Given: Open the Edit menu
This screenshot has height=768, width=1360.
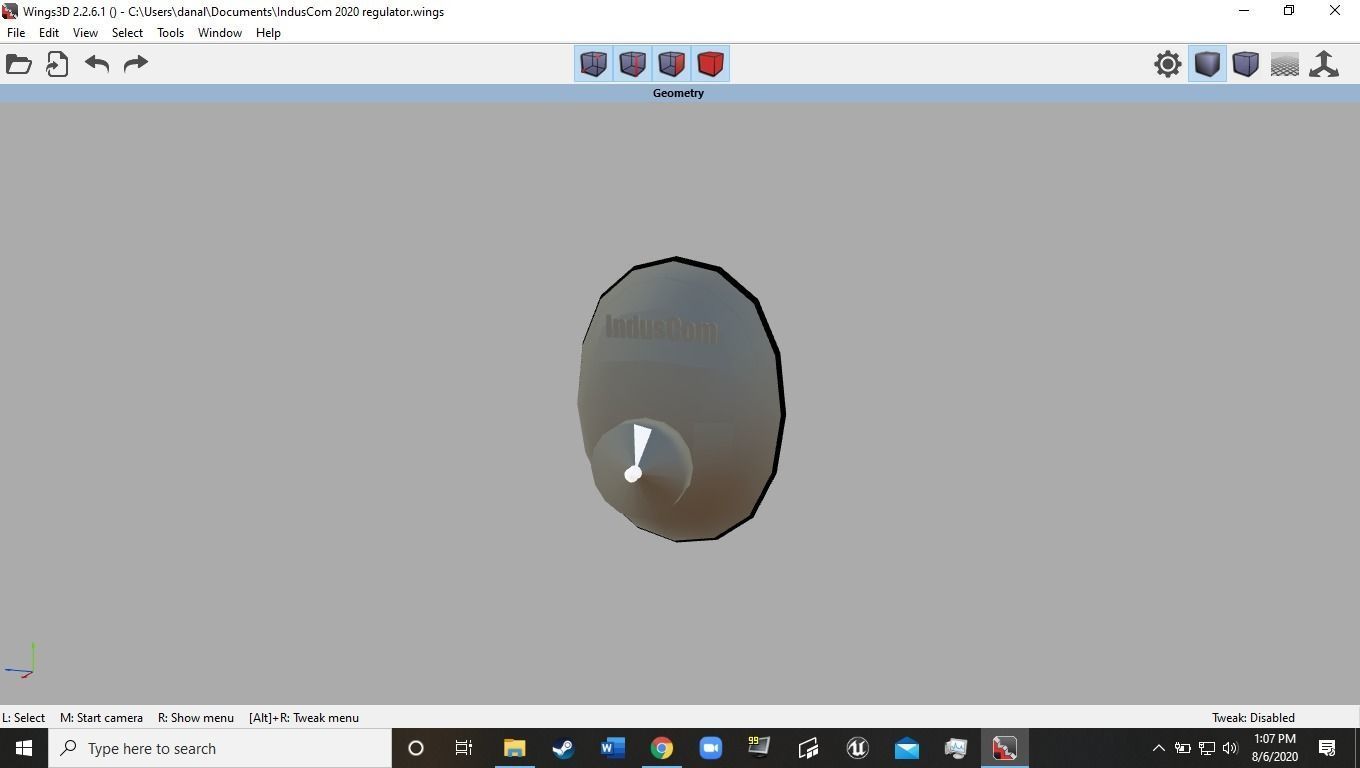Looking at the screenshot, I should coord(48,33).
